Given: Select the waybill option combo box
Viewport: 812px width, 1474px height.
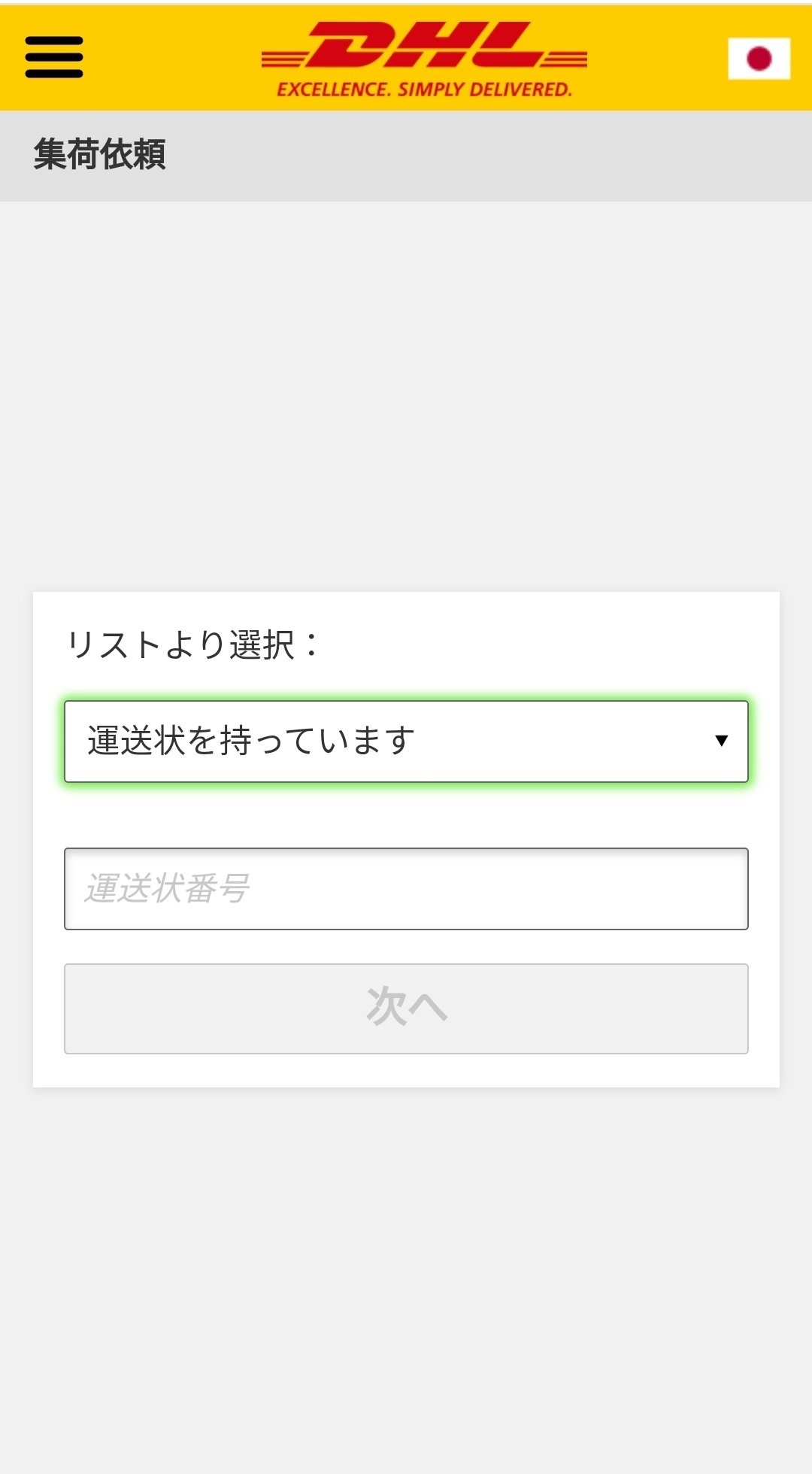Looking at the screenshot, I should click(406, 741).
